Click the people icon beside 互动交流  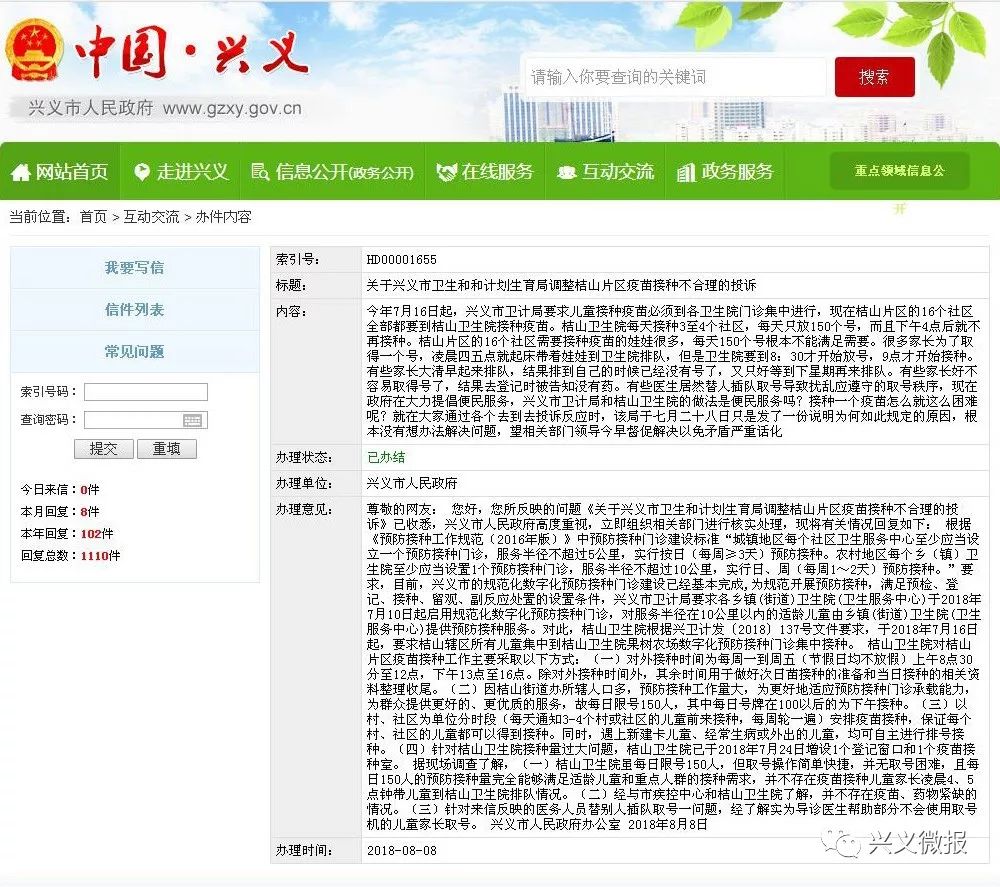(x=567, y=172)
